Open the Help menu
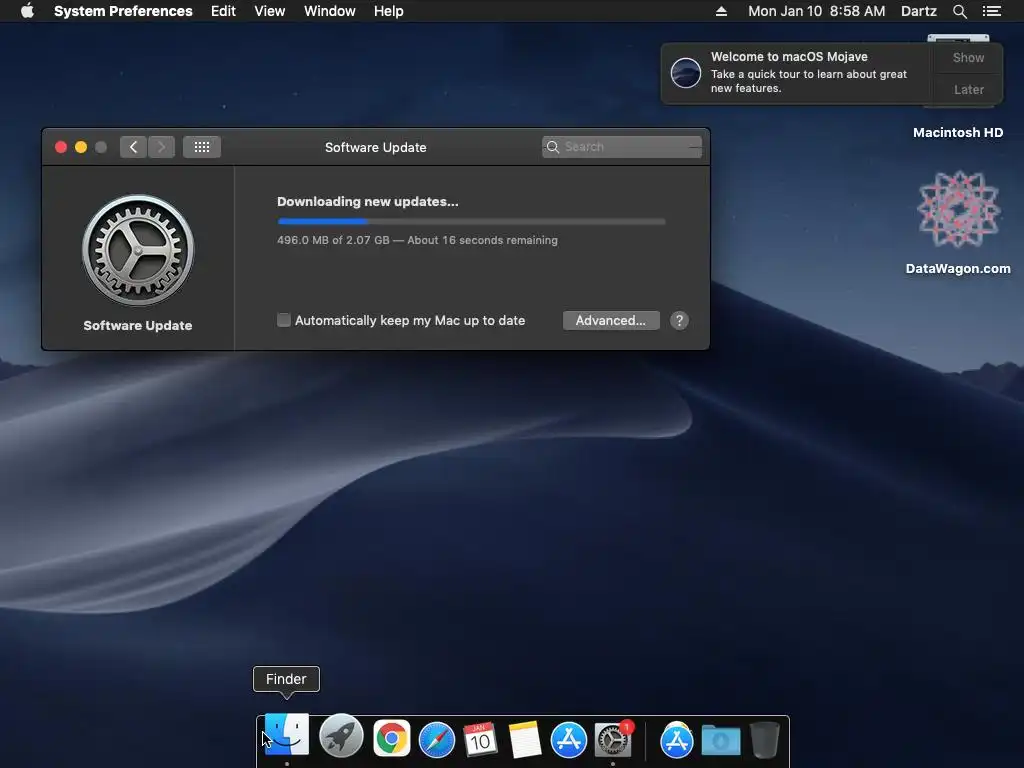This screenshot has height=768, width=1024. [x=389, y=11]
